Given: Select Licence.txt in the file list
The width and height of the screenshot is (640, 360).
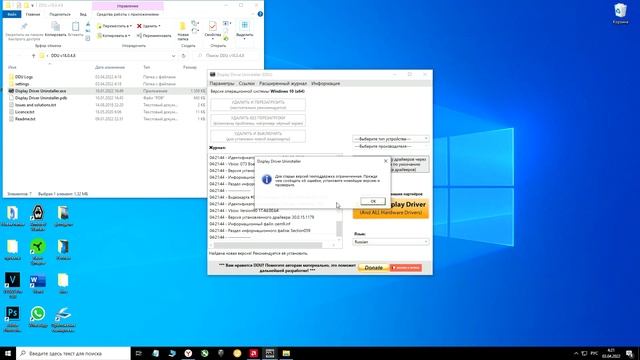Looking at the screenshot, I should coord(24,112).
